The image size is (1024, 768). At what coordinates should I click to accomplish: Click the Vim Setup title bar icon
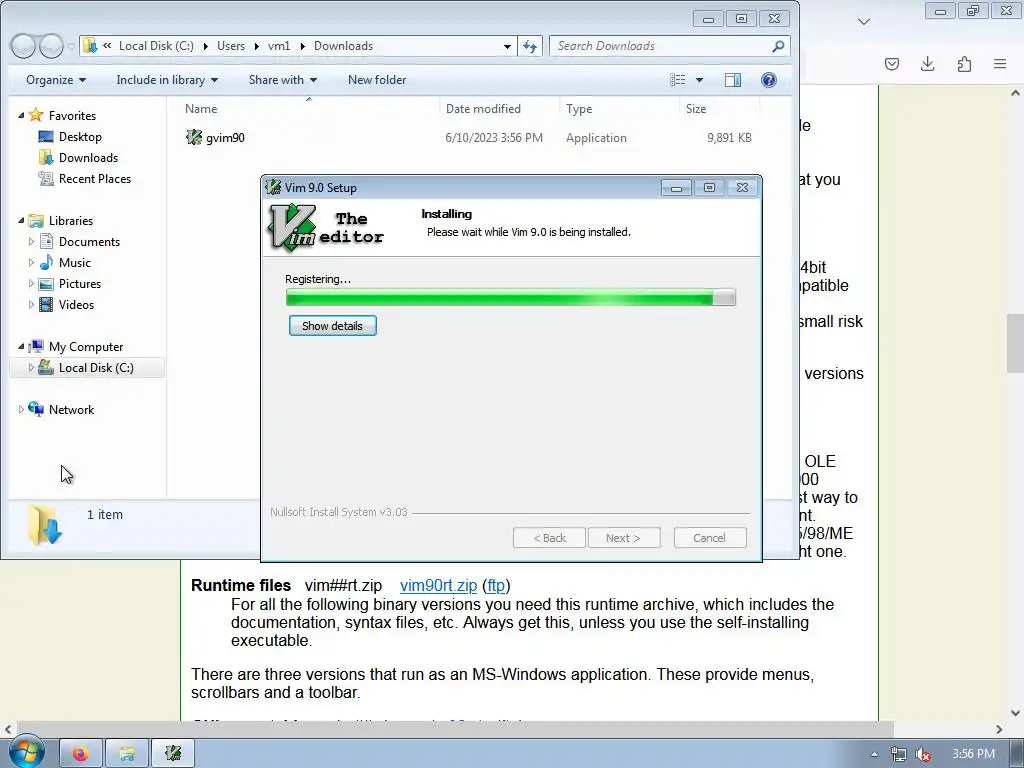coord(273,187)
